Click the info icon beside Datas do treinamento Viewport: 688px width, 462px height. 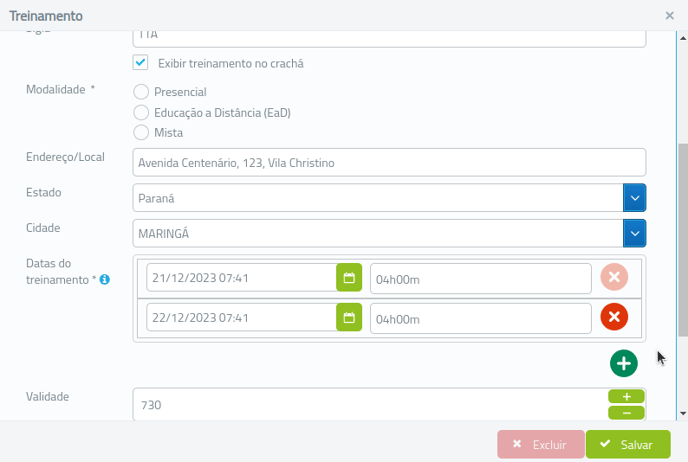tap(104, 279)
